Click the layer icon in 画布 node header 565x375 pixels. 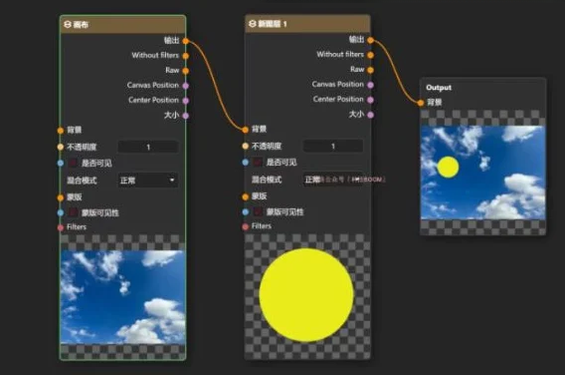coord(67,24)
